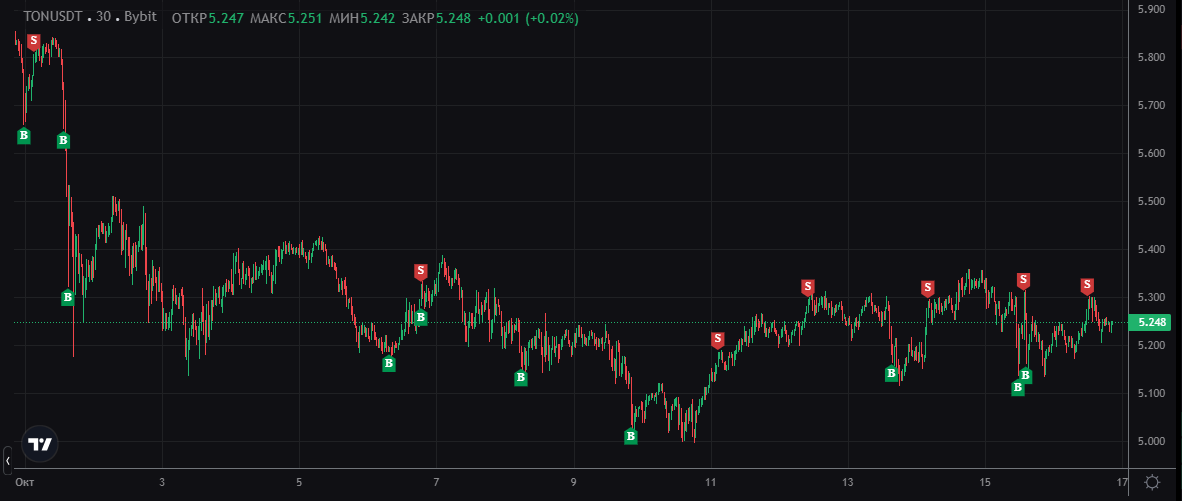Click the 5.000 price axis label
This screenshot has height=501, width=1182.
click(x=1153, y=441)
